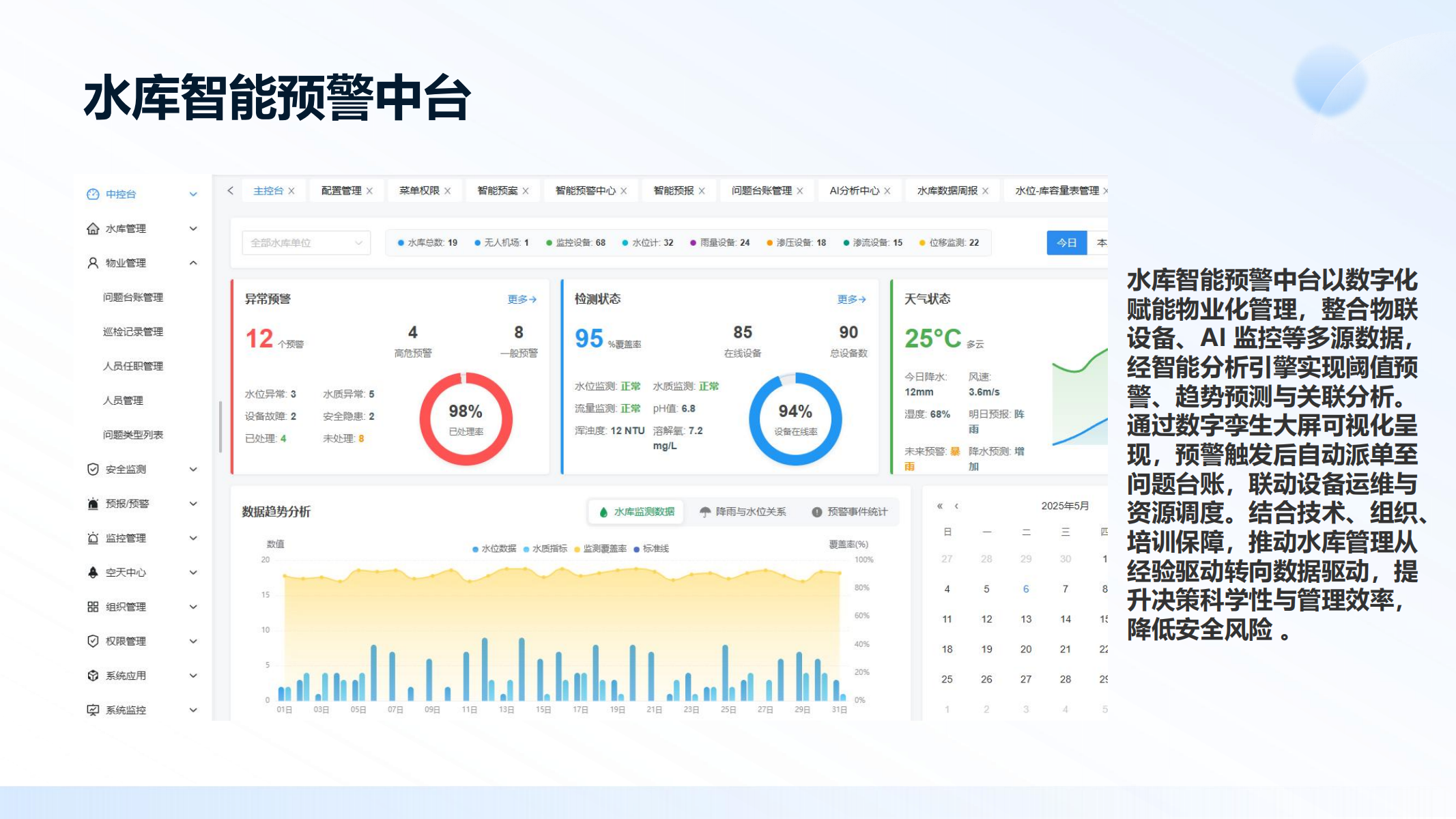Collapse the 物业管理 menu chevron

click(193, 263)
